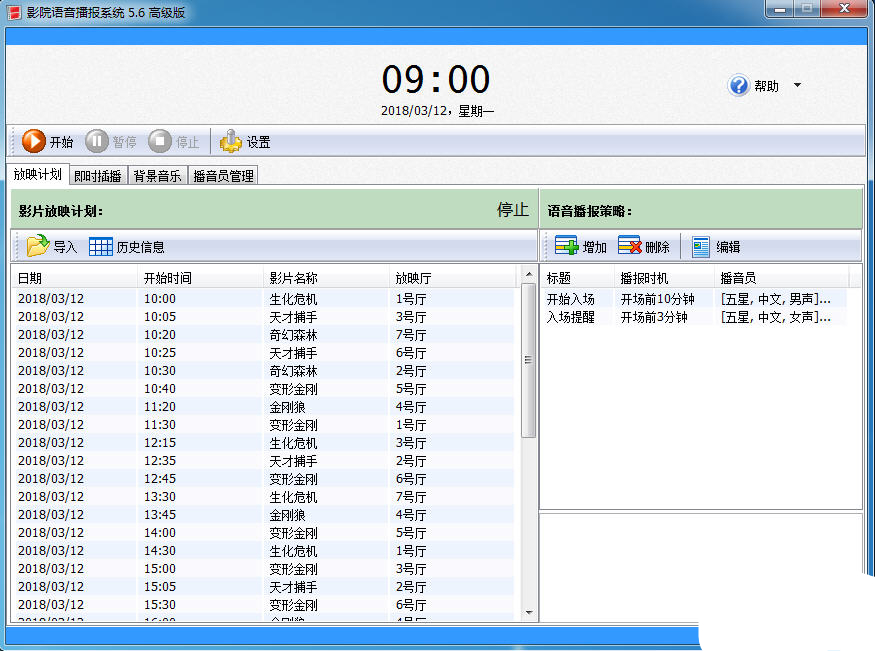
Task: Click the down arrow of the schedule scrollbar
Action: click(531, 614)
